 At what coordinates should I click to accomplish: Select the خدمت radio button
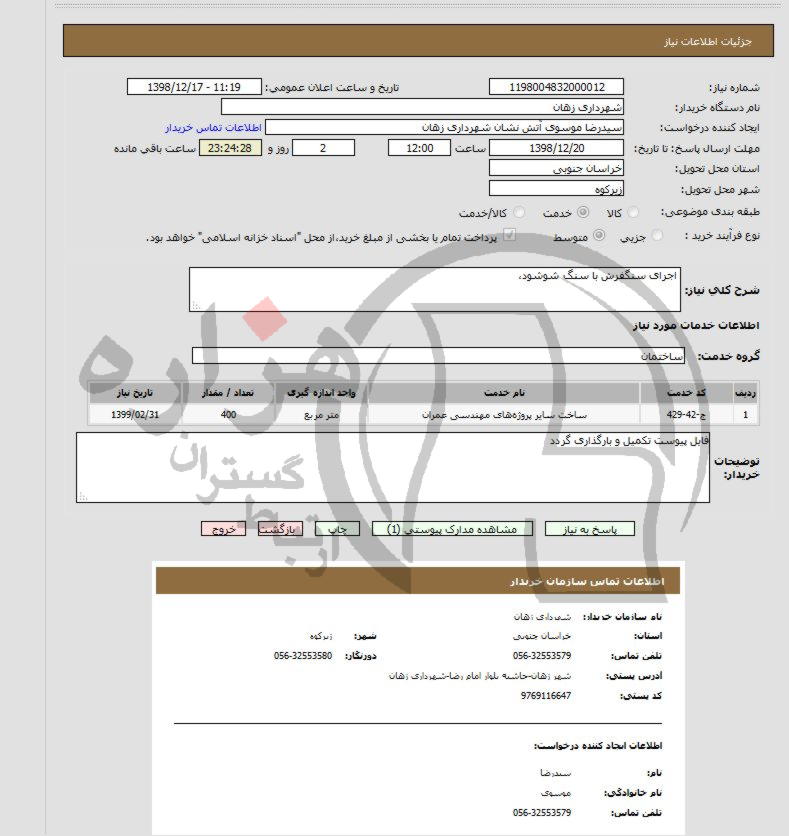[583, 212]
